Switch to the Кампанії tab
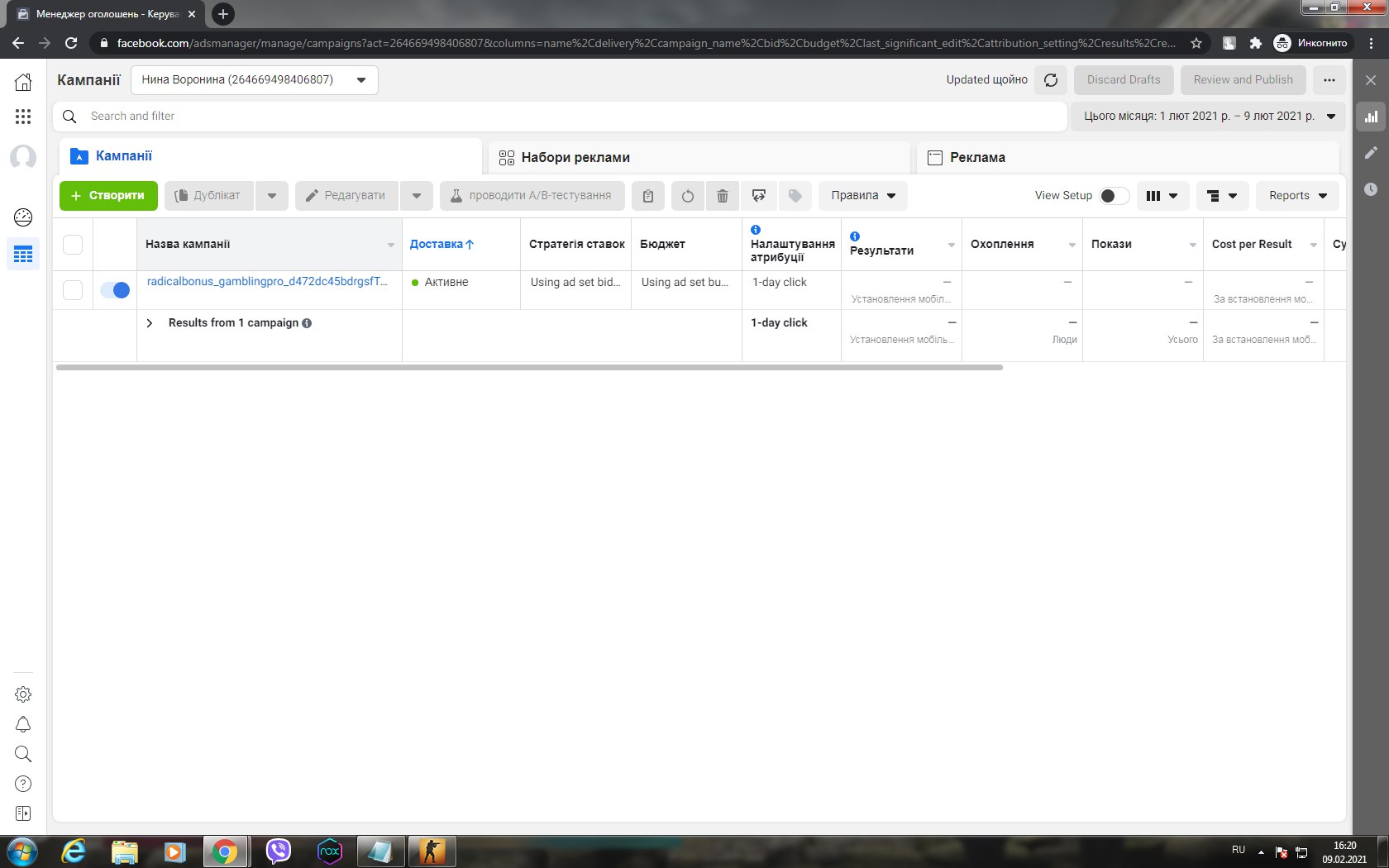This screenshot has height=868, width=1389. click(x=270, y=155)
